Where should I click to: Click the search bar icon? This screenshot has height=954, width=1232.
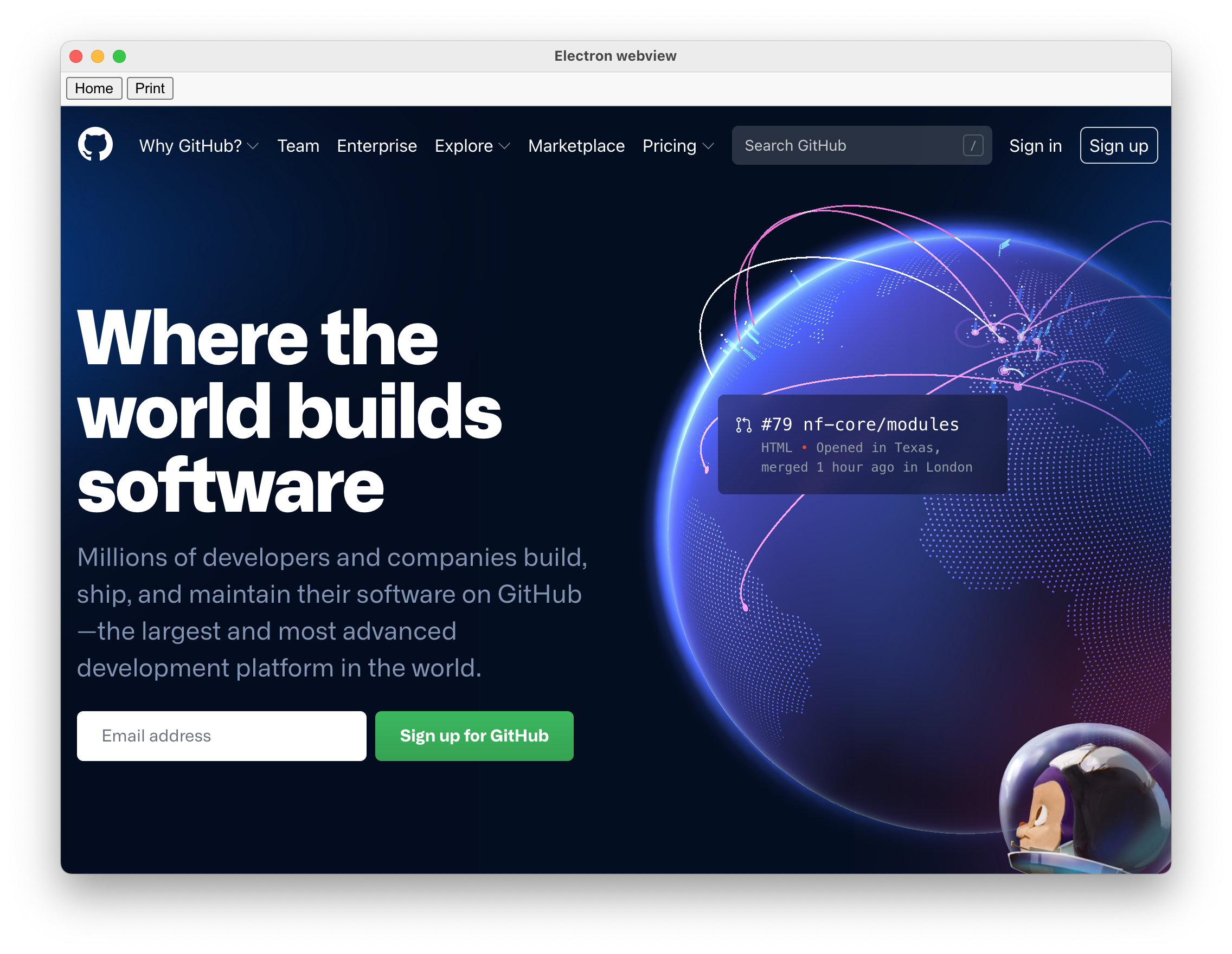[975, 146]
